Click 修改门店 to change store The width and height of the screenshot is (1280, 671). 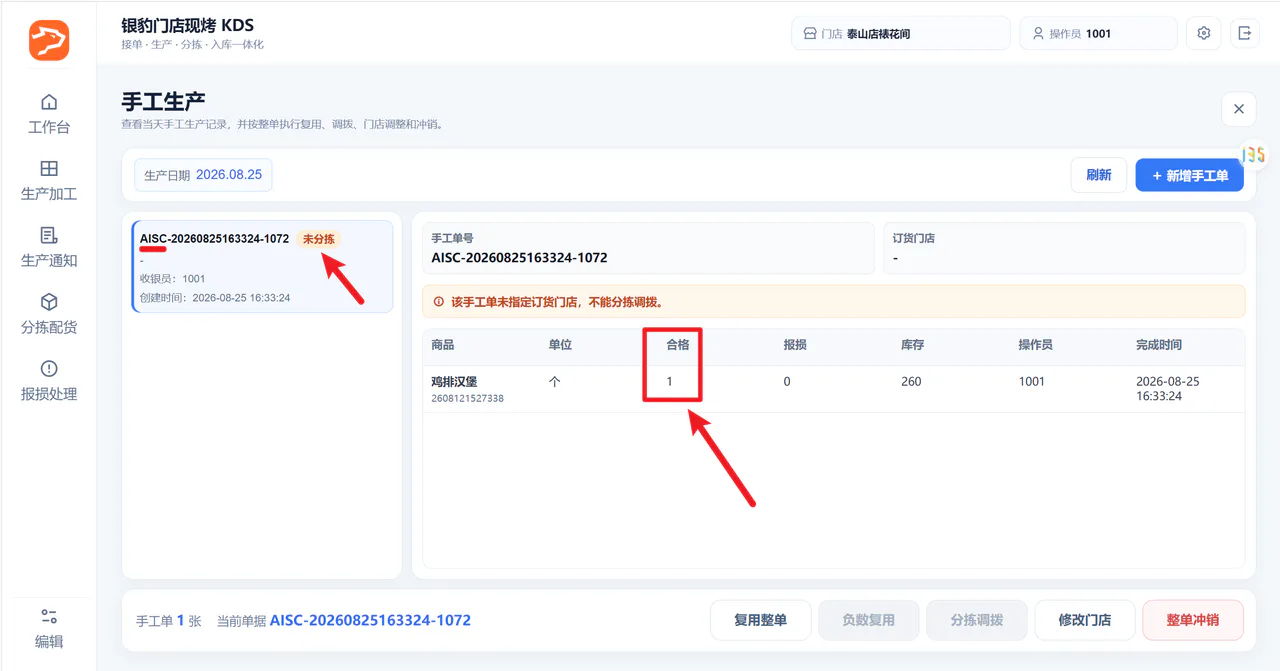[1085, 620]
